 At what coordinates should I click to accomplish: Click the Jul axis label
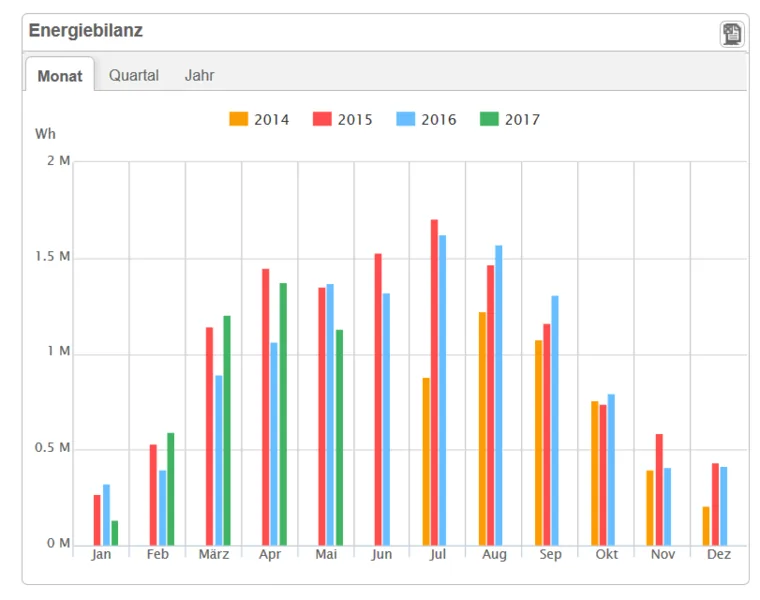[438, 554]
